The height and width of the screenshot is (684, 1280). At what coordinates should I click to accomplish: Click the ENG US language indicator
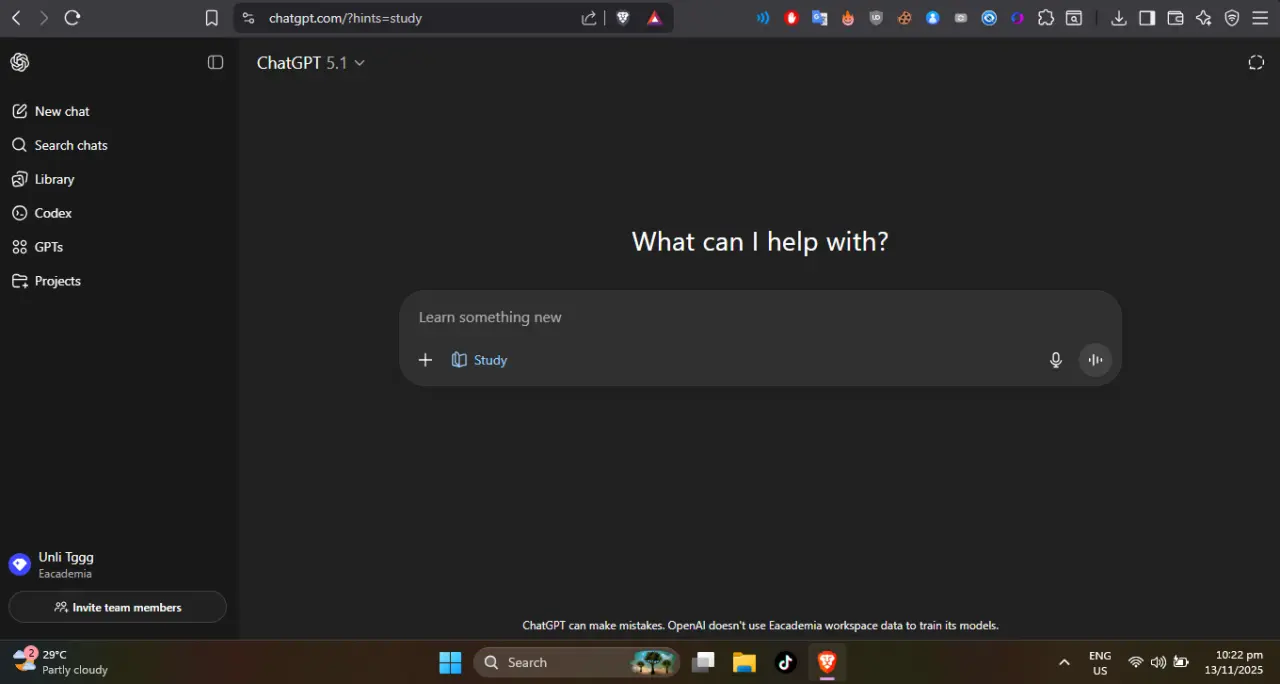[1100, 663]
